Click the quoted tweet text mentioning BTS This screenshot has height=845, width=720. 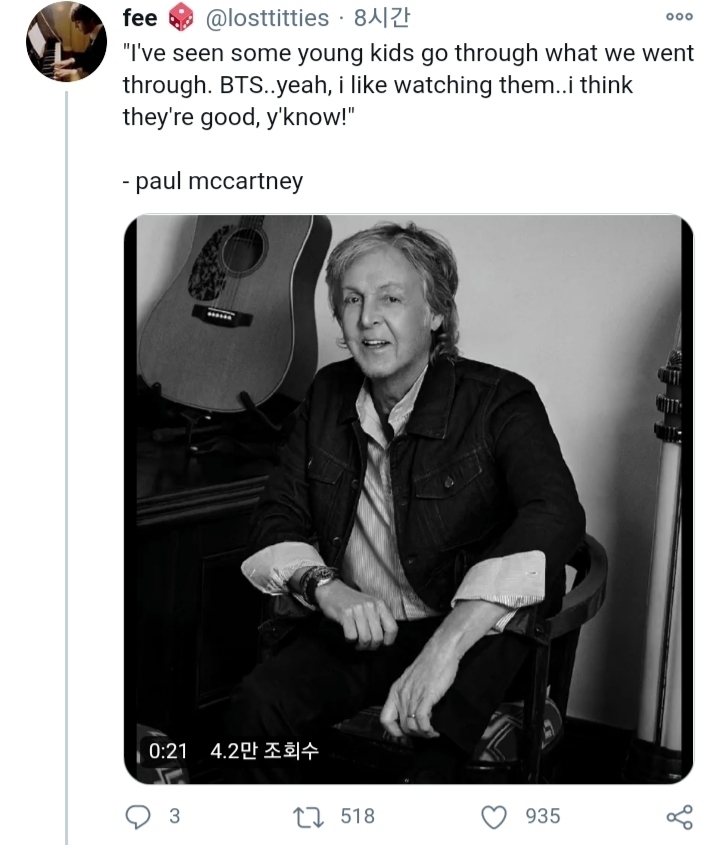coord(400,85)
